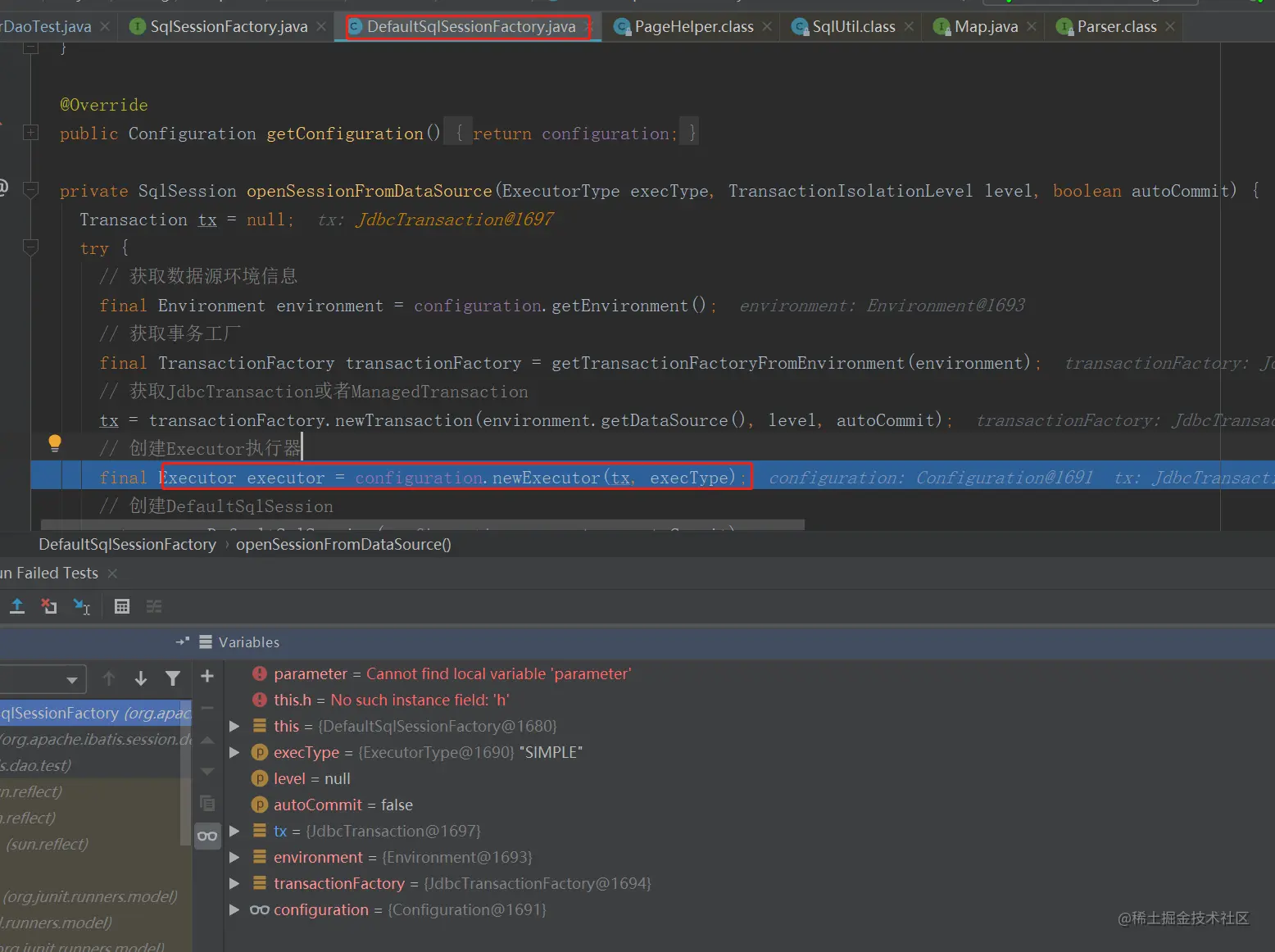
Task: Click the frames filter funnel icon
Action: point(173,678)
